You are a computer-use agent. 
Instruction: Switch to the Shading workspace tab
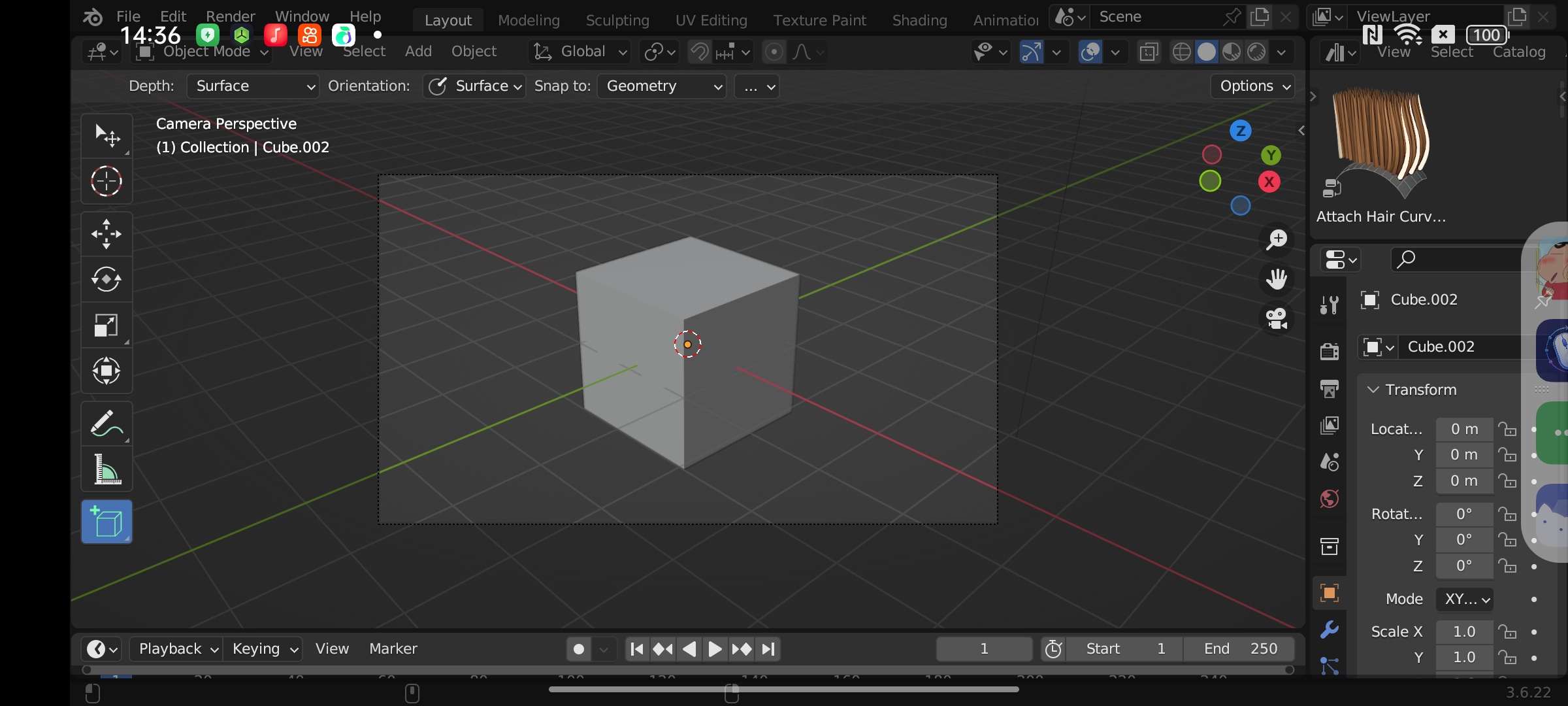[x=919, y=20]
